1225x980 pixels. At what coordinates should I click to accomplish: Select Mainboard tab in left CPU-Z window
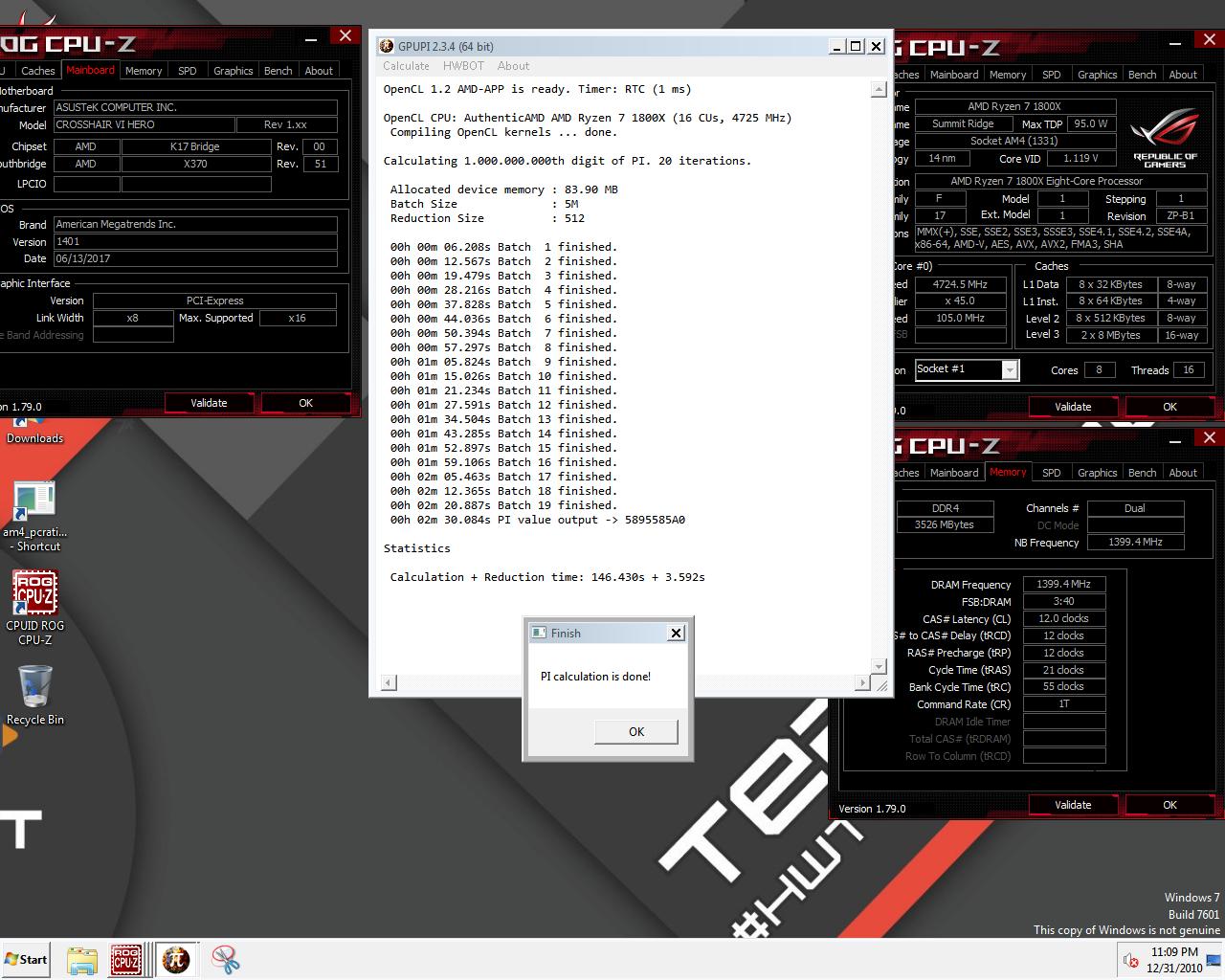point(90,70)
